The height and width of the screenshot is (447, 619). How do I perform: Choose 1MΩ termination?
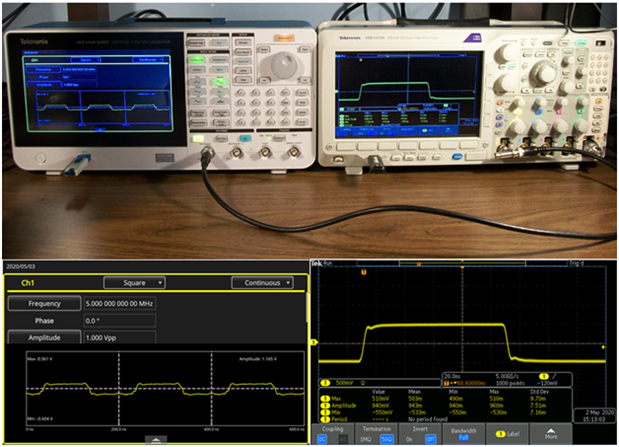(x=366, y=439)
